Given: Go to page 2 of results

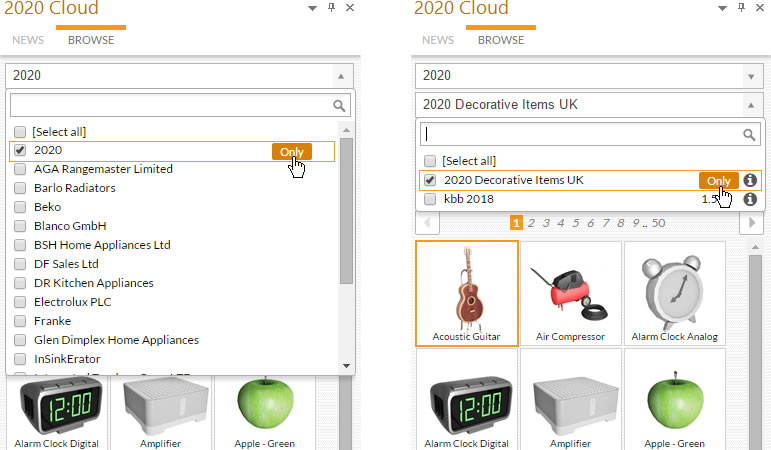Looking at the screenshot, I should 531,223.
